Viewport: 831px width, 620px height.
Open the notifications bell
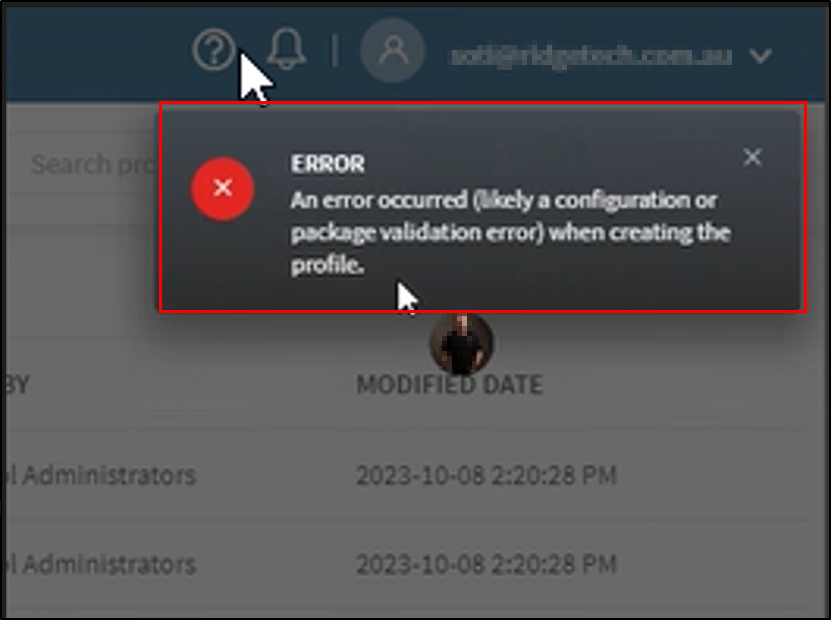[286, 49]
